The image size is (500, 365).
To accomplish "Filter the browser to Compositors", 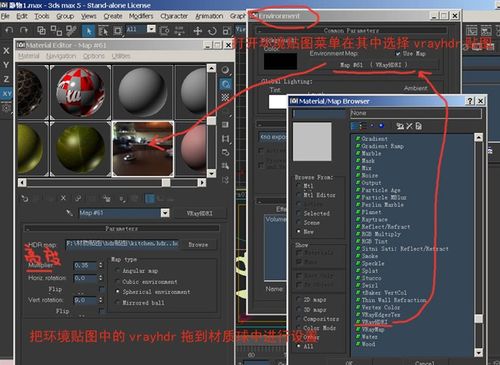I will [299, 319].
